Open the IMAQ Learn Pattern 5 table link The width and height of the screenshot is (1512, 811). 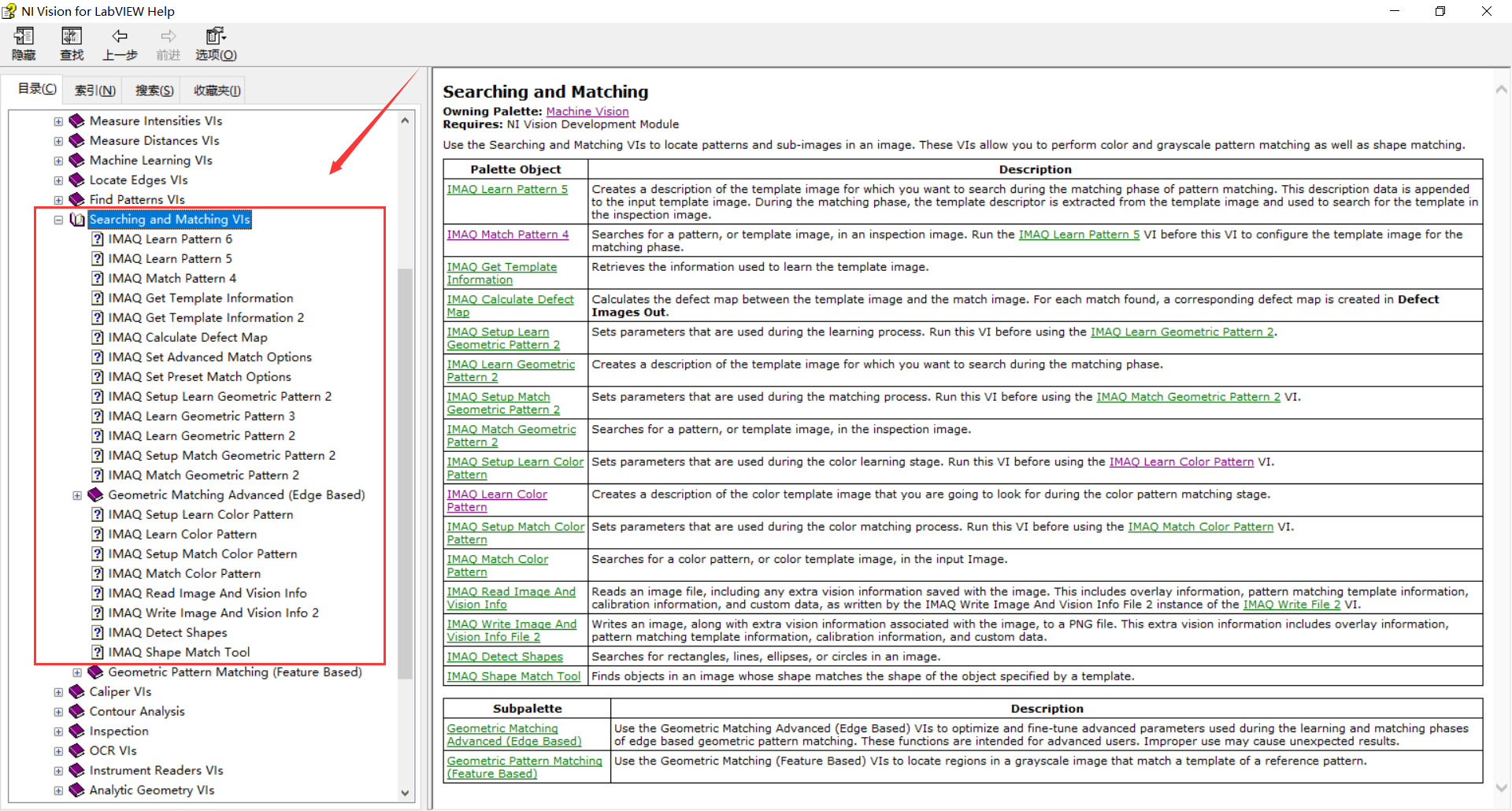tap(507, 189)
